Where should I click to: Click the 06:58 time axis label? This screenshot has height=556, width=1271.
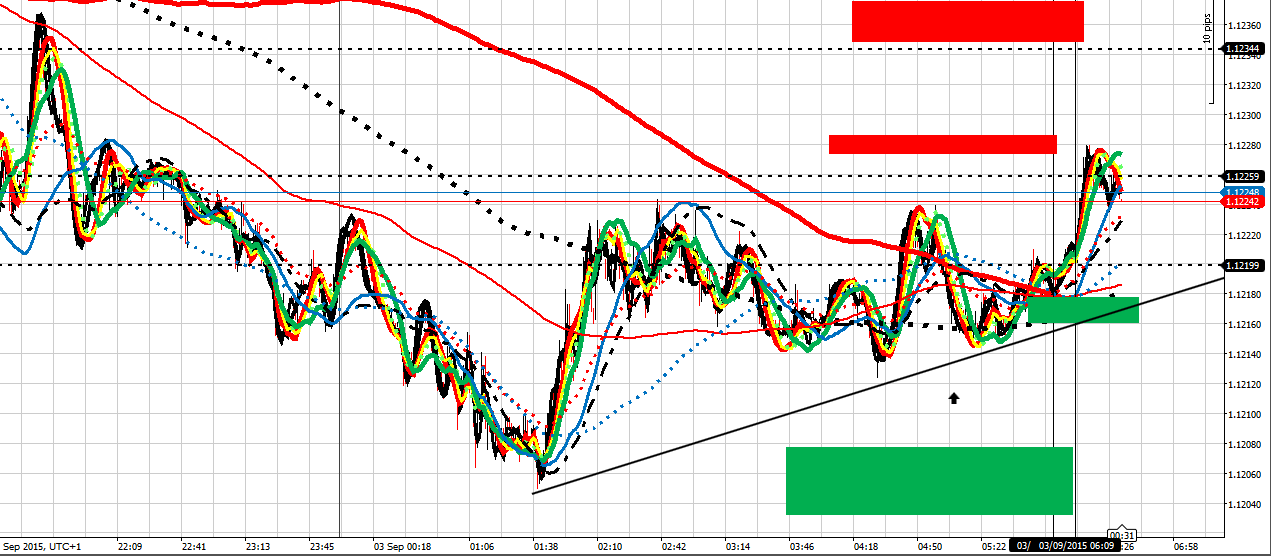(1186, 547)
